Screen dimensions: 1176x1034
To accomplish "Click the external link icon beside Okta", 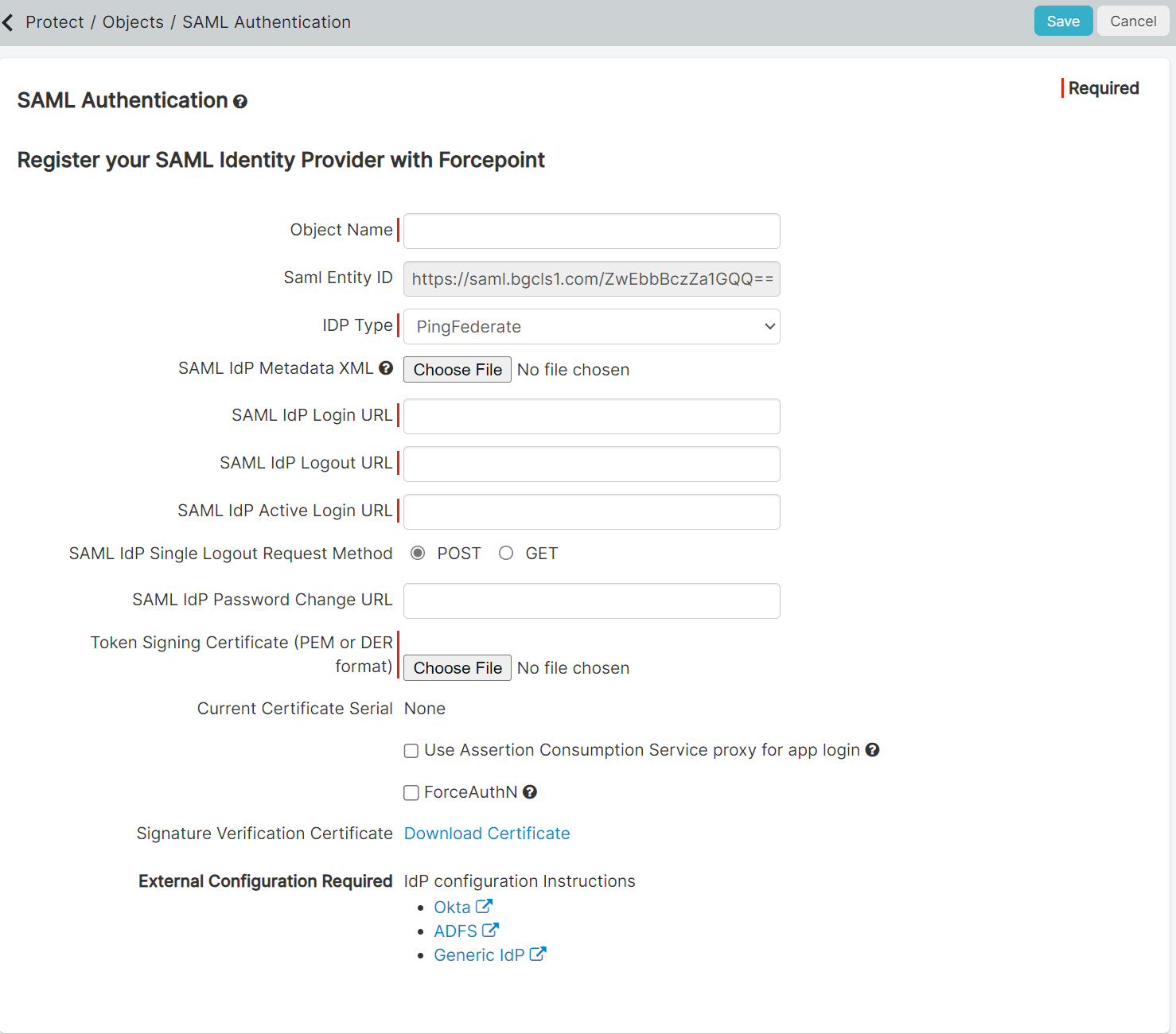I will [x=485, y=904].
